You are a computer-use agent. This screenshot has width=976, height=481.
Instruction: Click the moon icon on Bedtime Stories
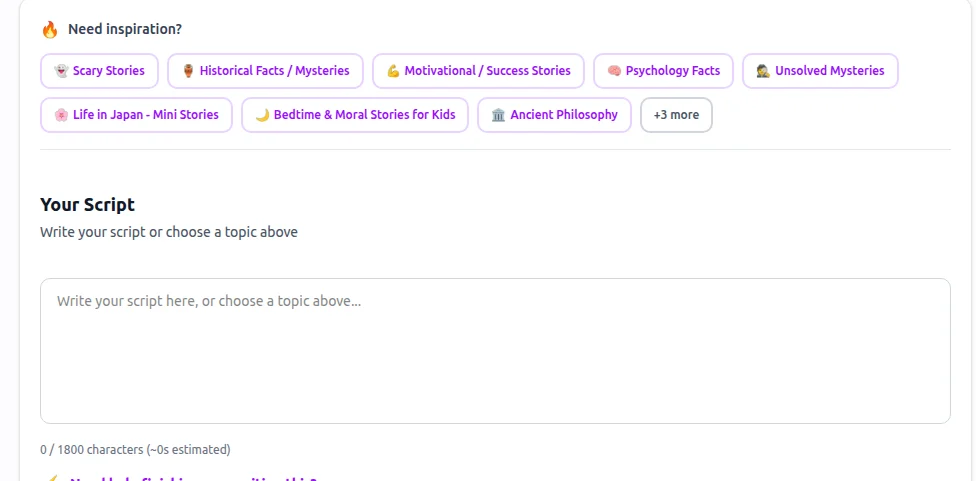pyautogui.click(x=262, y=115)
